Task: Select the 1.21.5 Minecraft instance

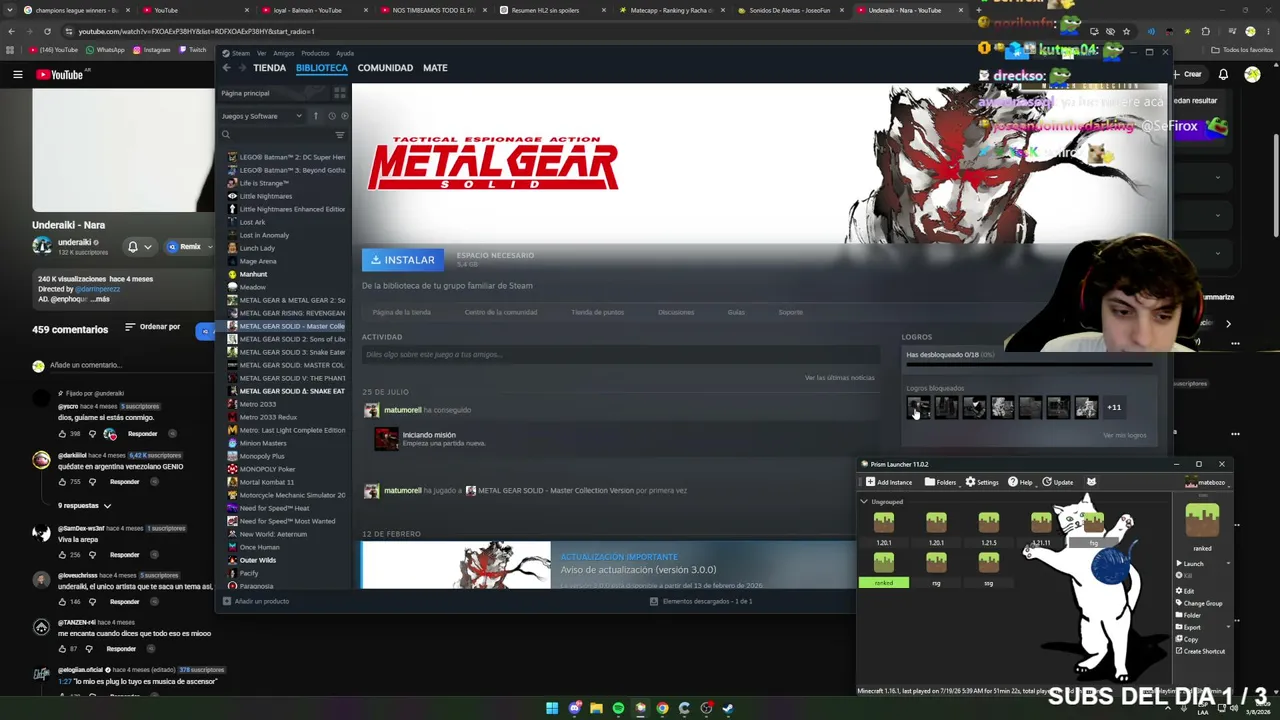Action: click(x=988, y=529)
